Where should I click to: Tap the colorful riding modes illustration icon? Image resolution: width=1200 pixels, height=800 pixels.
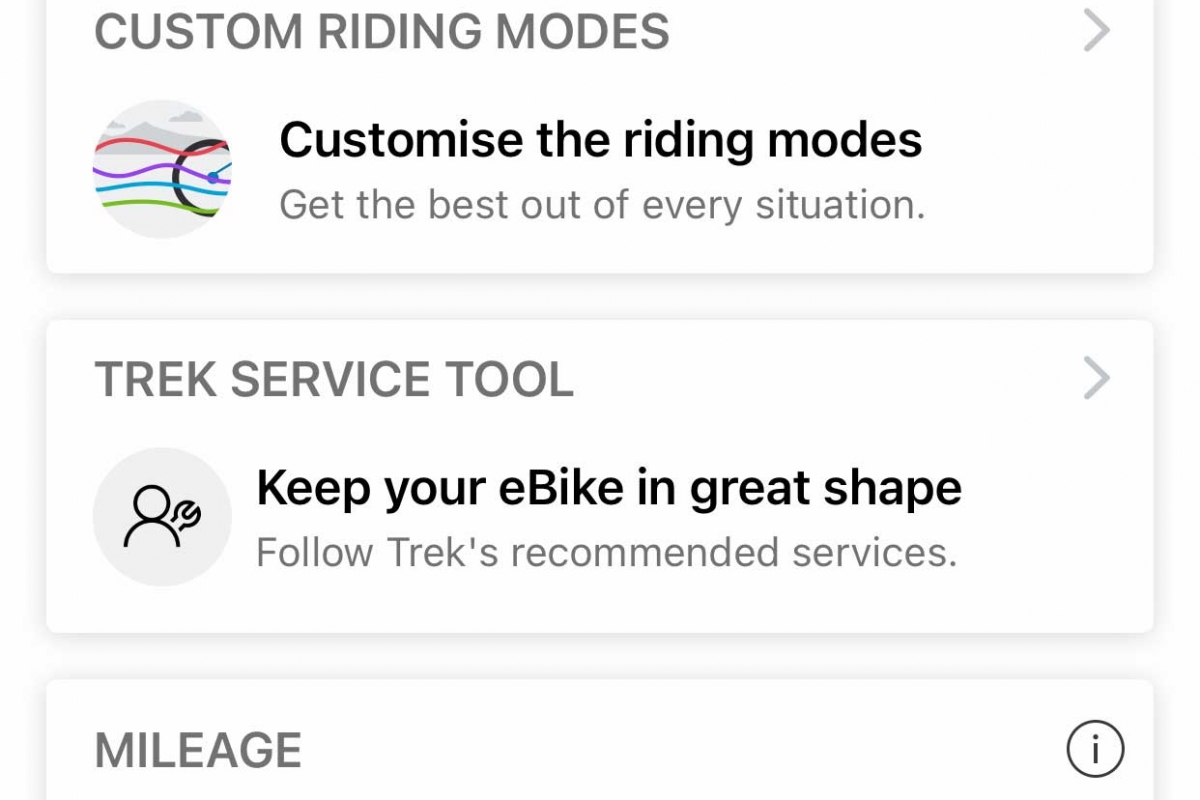coord(162,169)
